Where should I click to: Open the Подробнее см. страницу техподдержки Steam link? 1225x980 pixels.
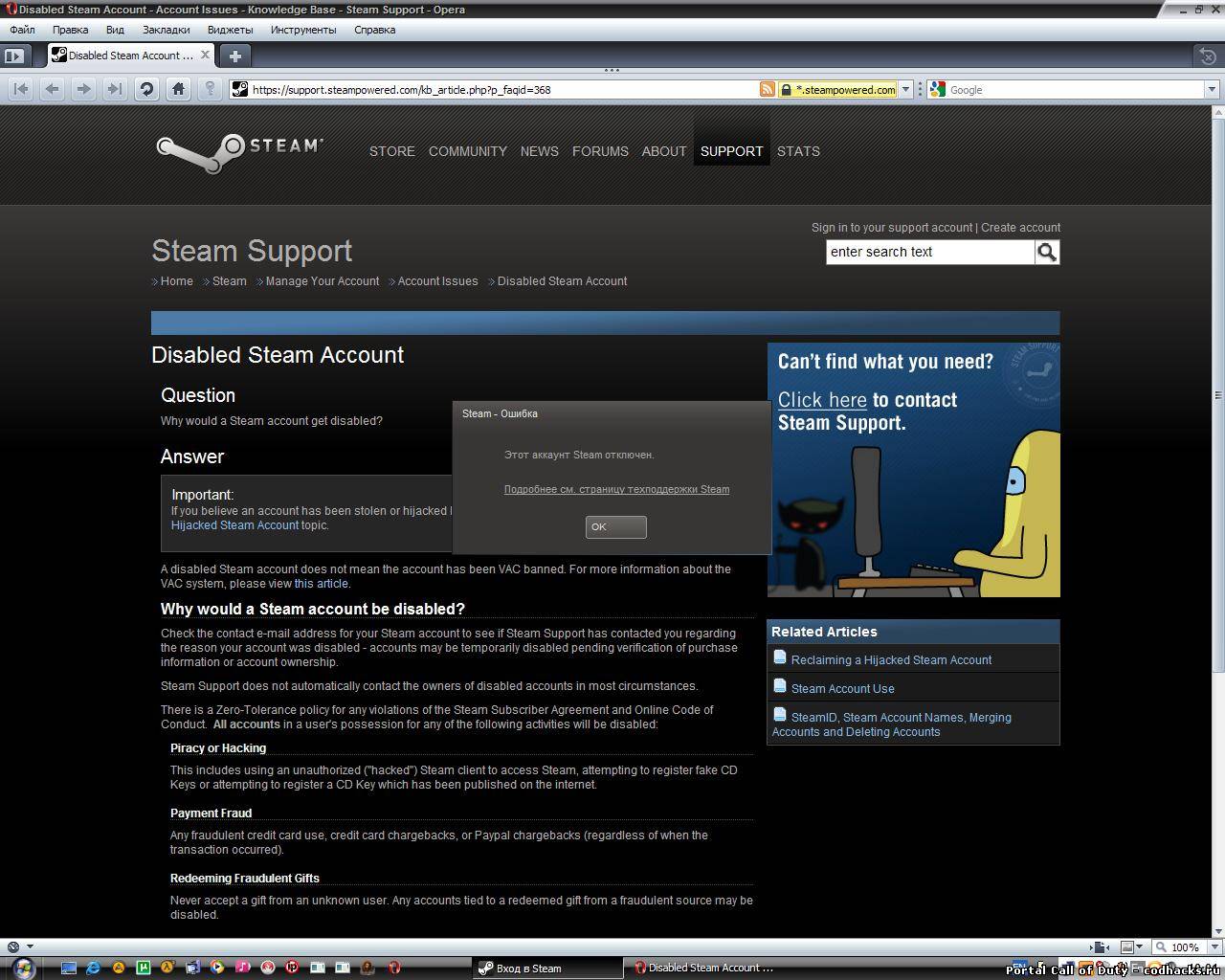point(616,489)
